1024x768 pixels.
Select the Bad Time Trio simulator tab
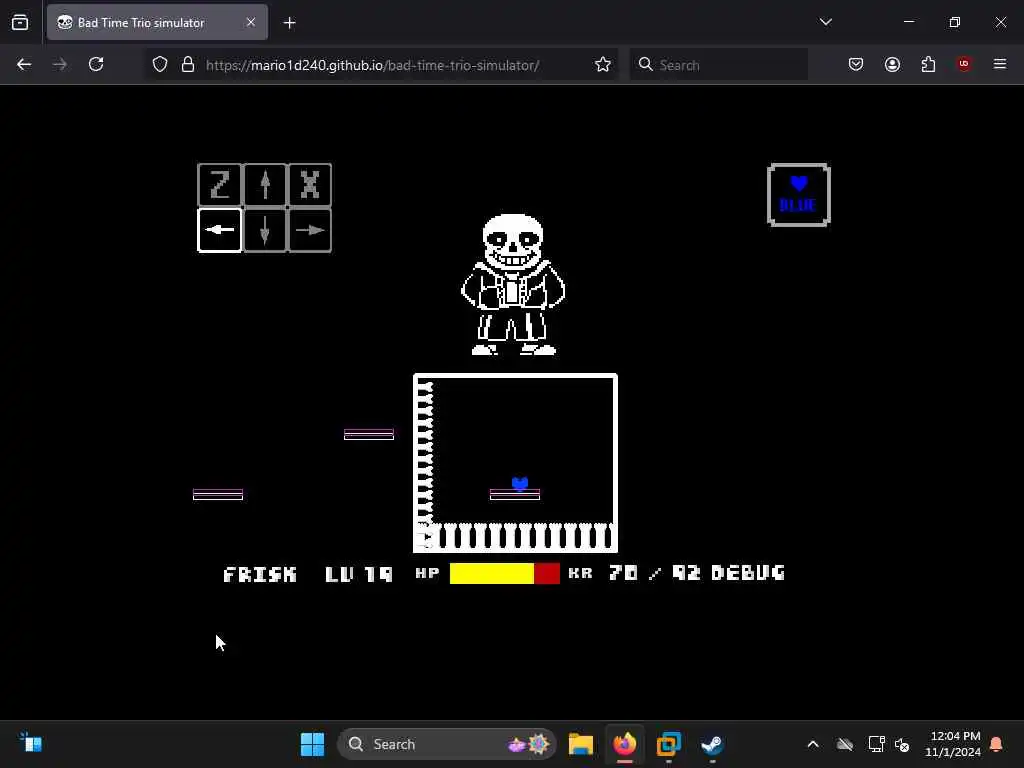pos(157,22)
